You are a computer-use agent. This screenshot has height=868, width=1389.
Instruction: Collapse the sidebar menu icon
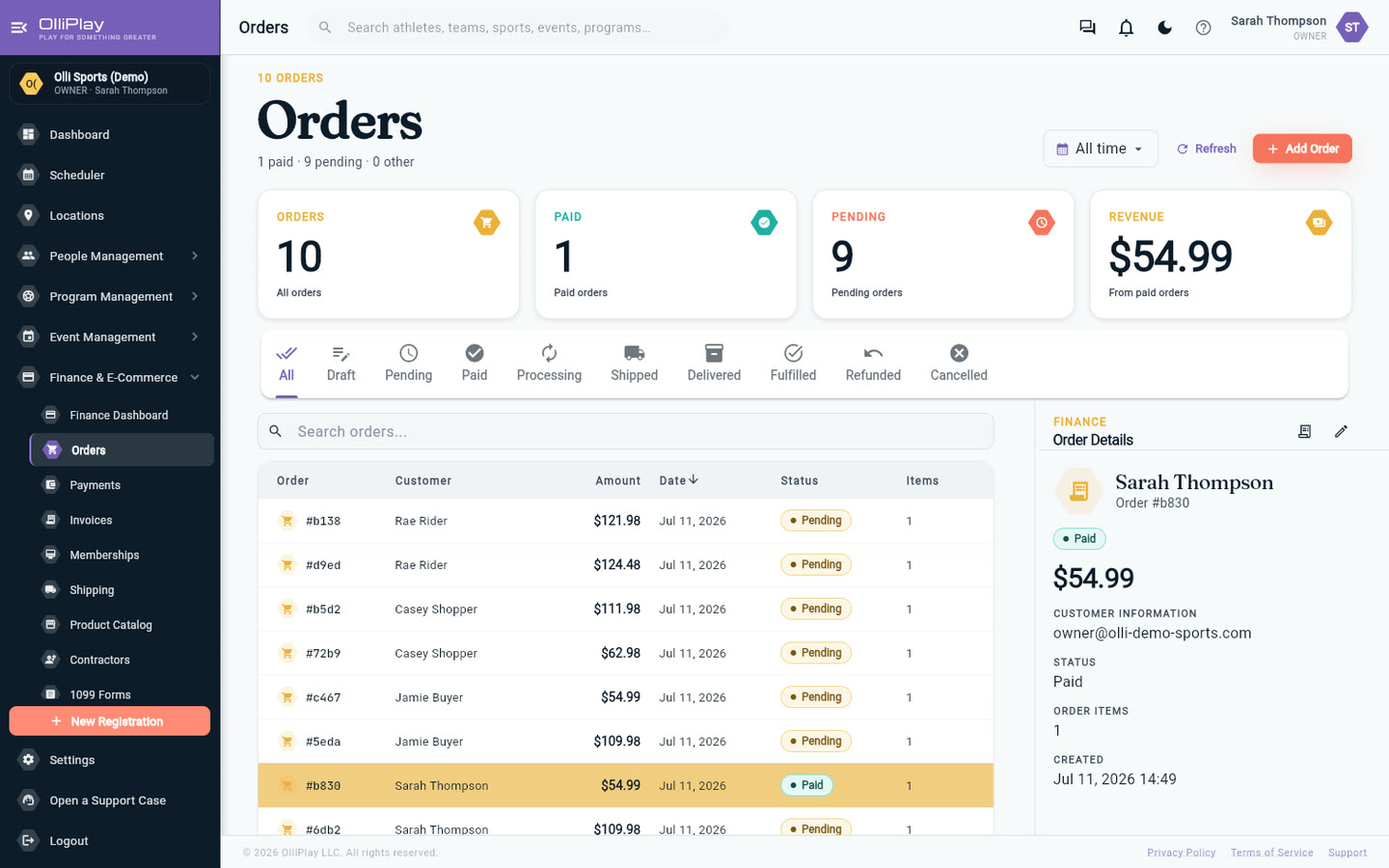[18, 28]
